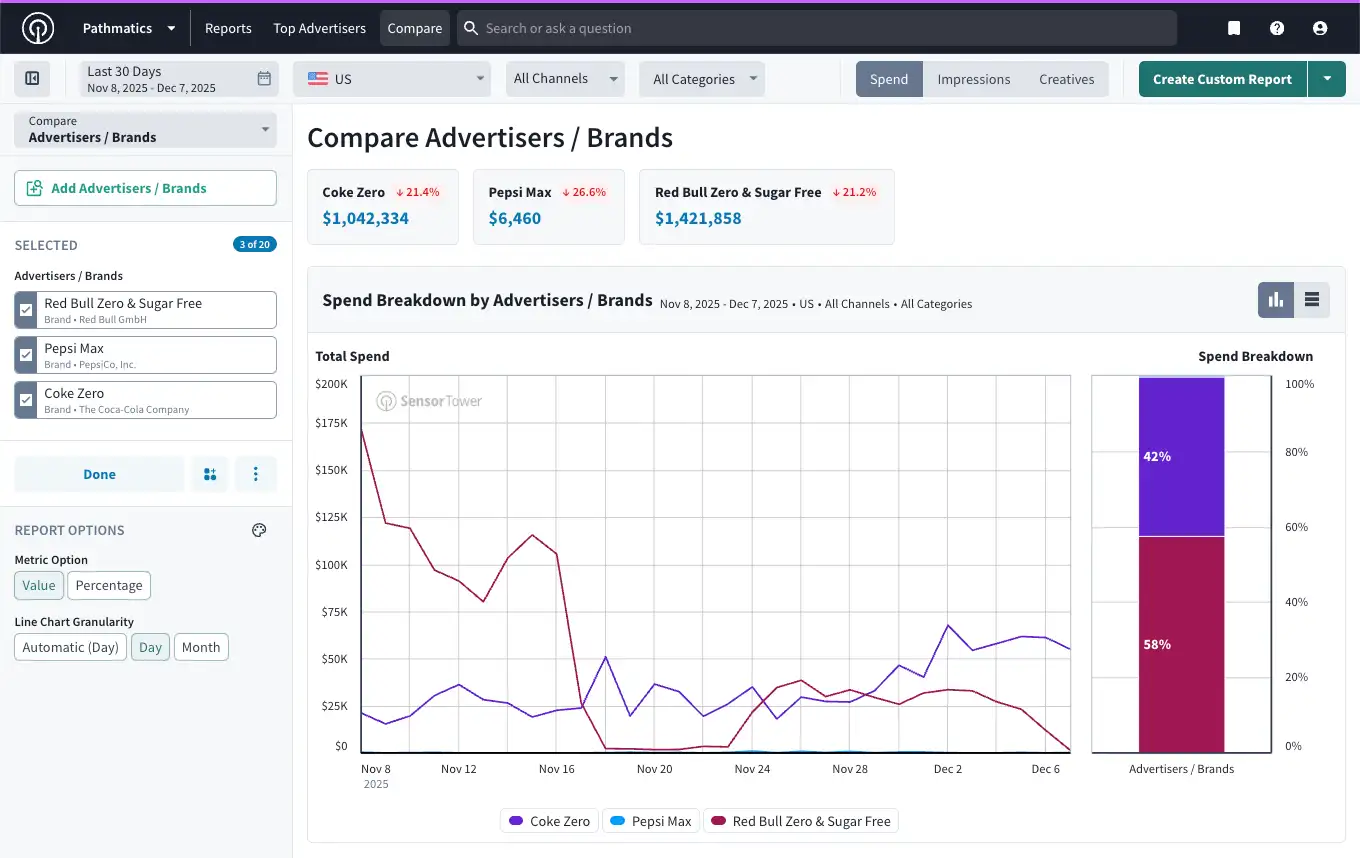Open the Pathmatics product dropdown

(130, 28)
